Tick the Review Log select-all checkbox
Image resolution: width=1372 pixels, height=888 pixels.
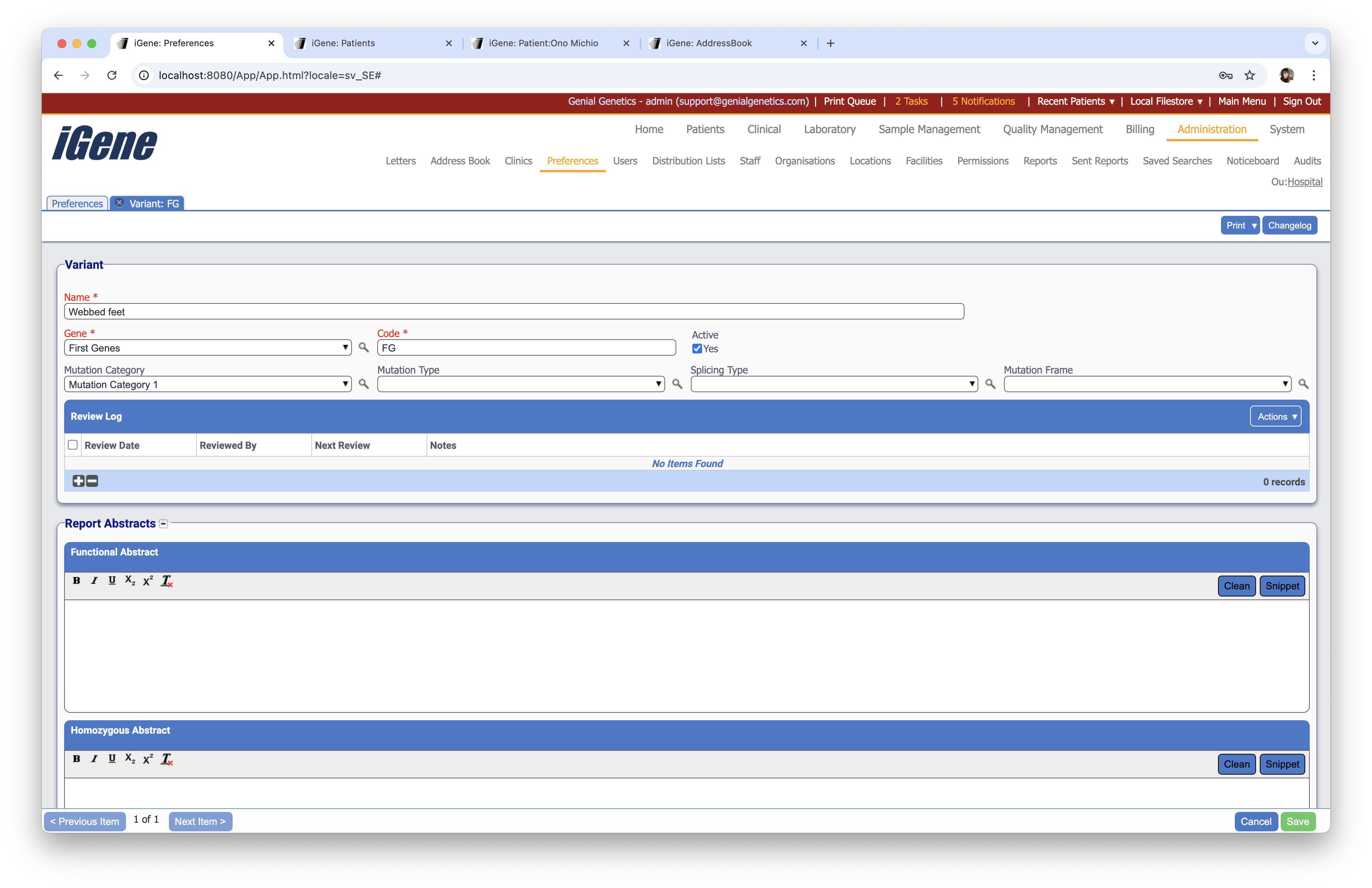click(73, 445)
